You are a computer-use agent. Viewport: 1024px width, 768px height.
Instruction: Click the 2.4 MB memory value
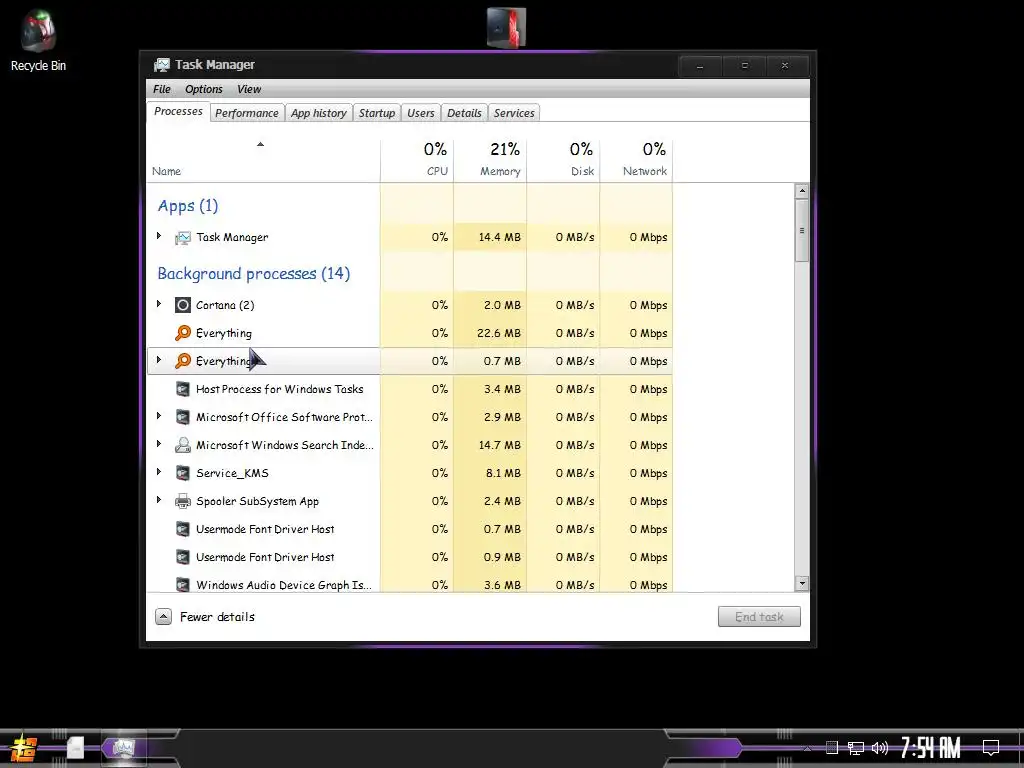click(502, 502)
